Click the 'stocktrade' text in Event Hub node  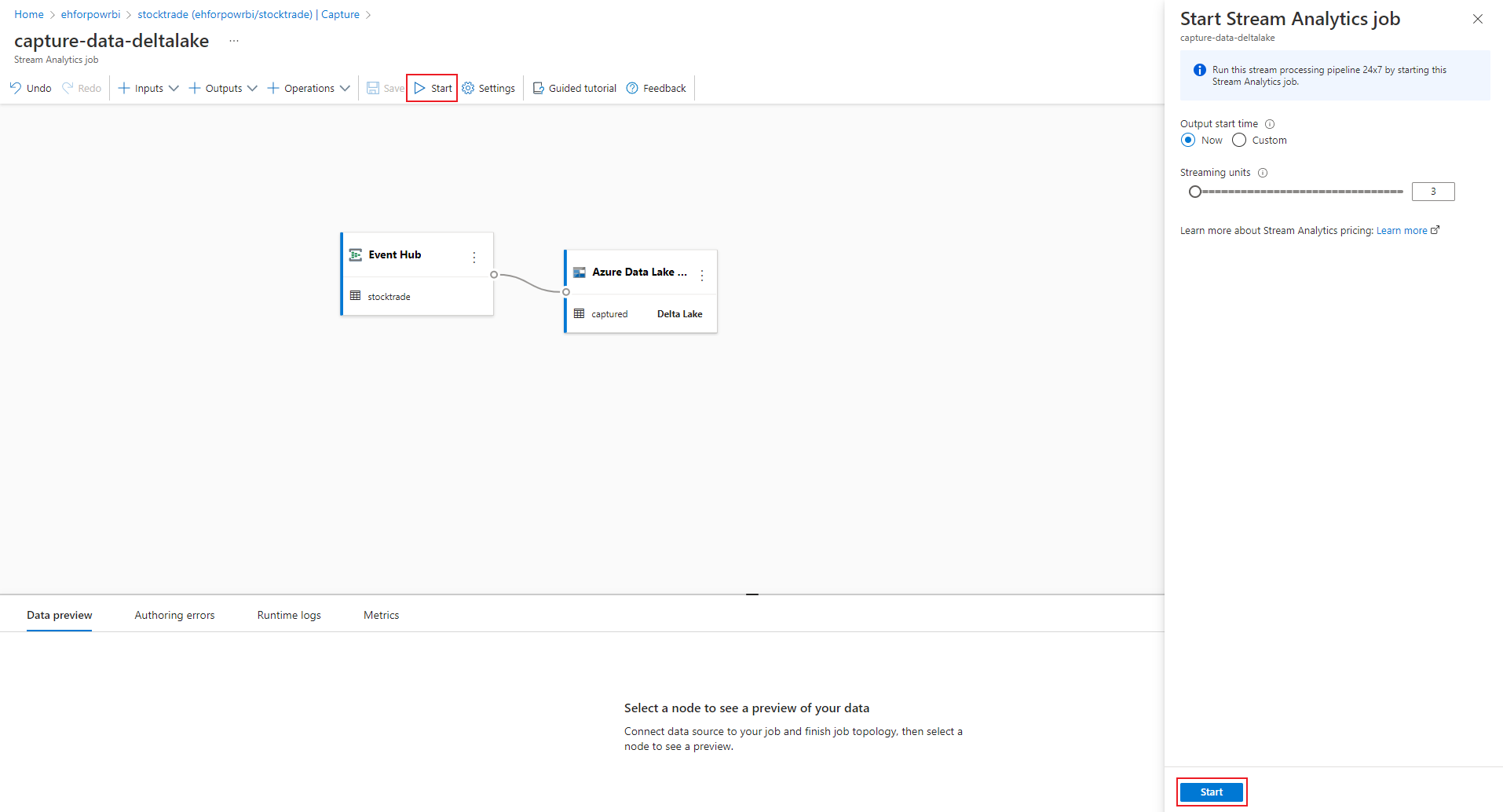[389, 297]
